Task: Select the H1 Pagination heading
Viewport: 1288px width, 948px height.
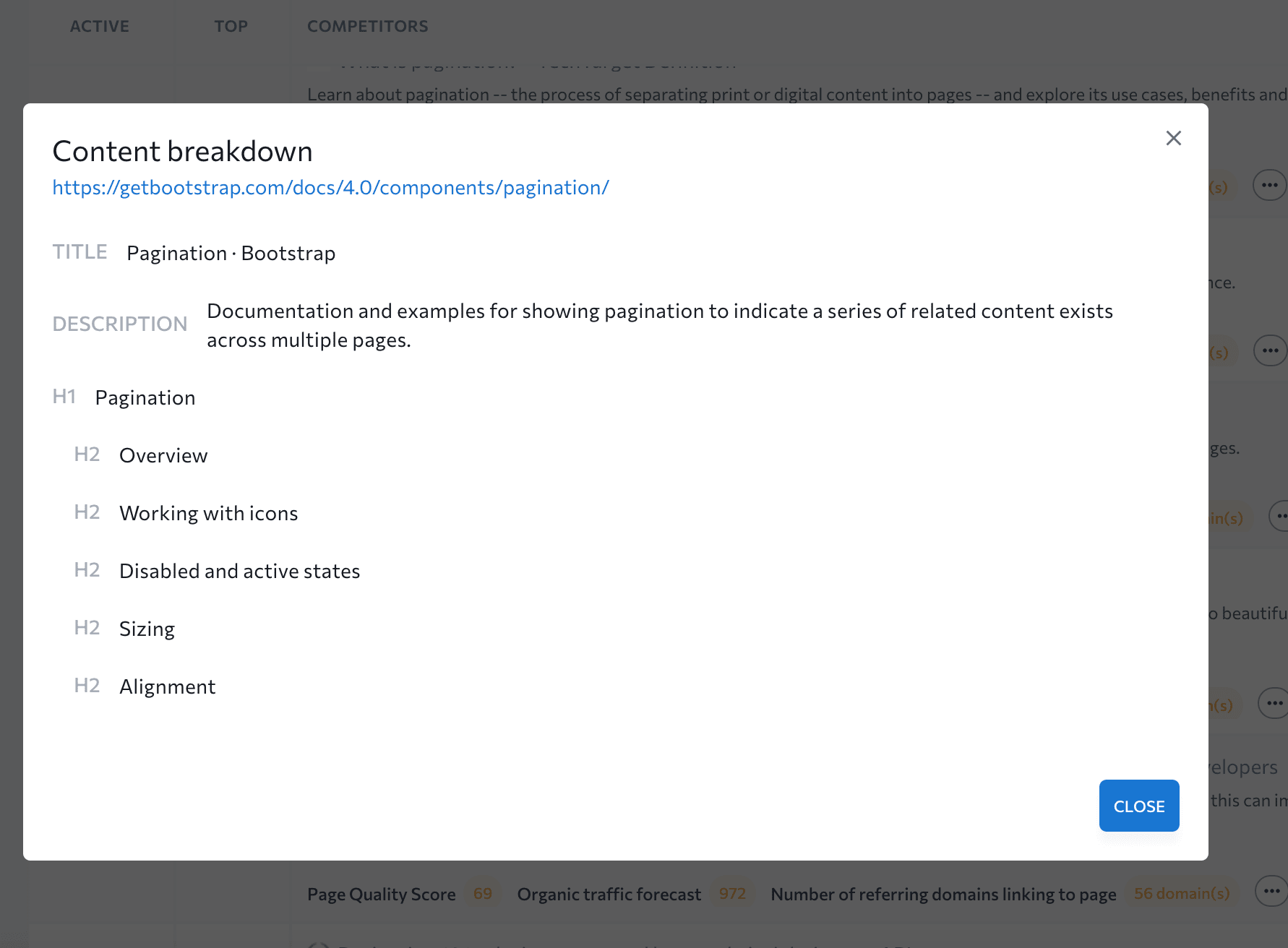Action: click(145, 398)
